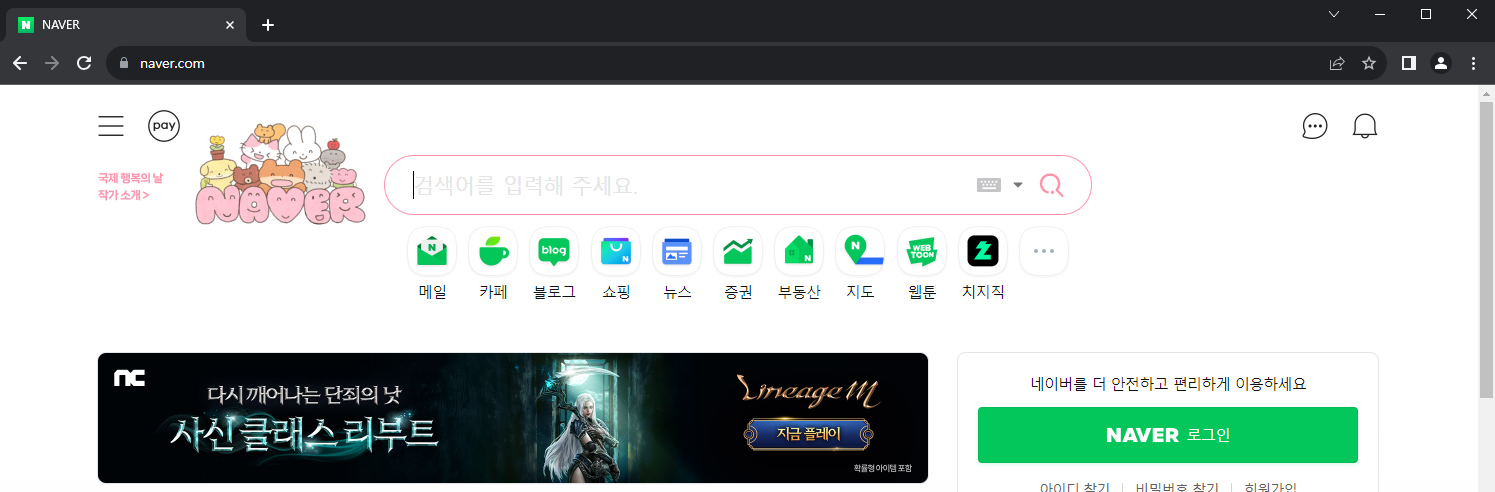Click the pink search magnifier button
1495x492 pixels.
click(1052, 185)
